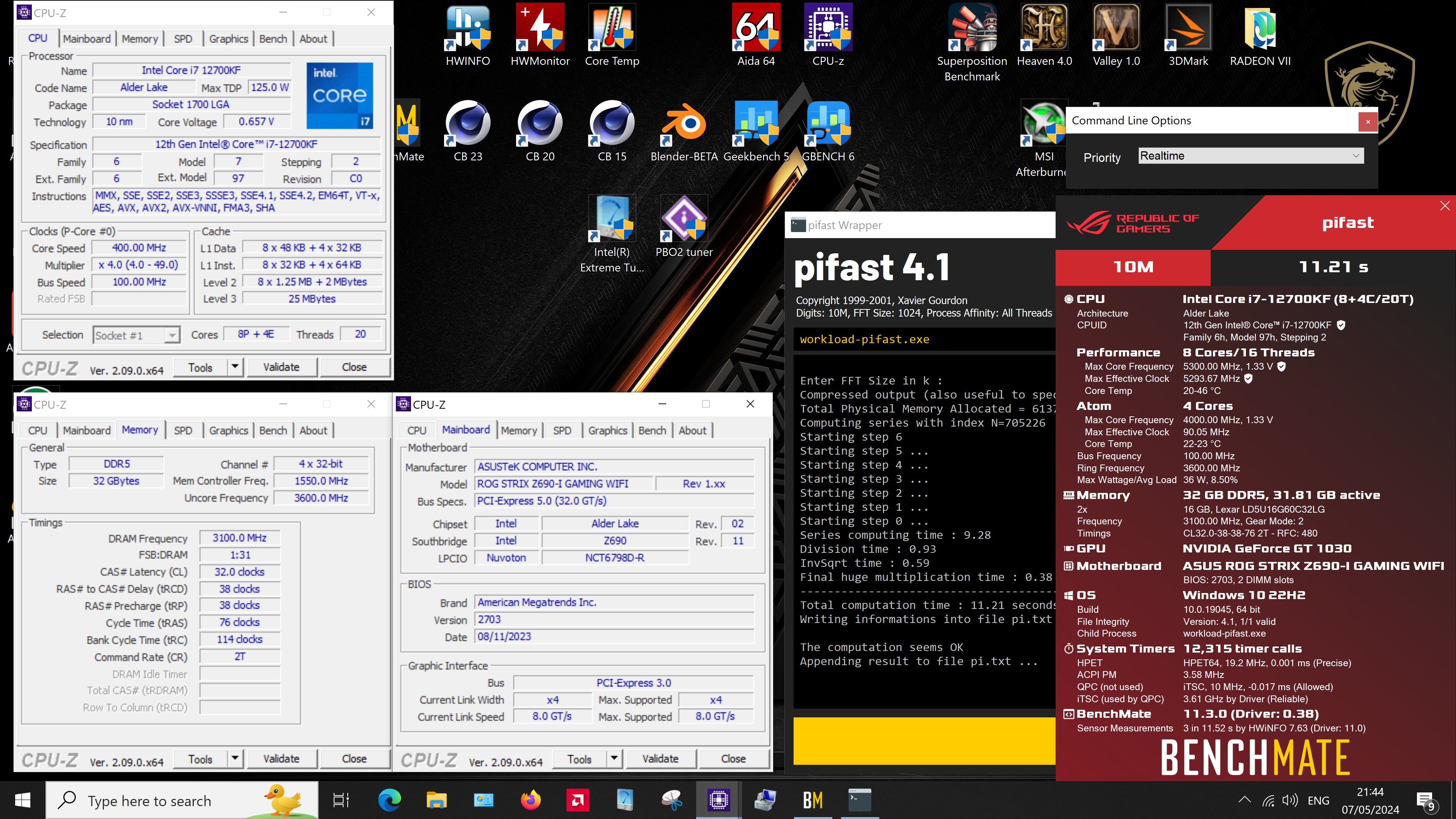Click the Close button in the Mainboard tab window
1456x819 pixels.
[733, 758]
